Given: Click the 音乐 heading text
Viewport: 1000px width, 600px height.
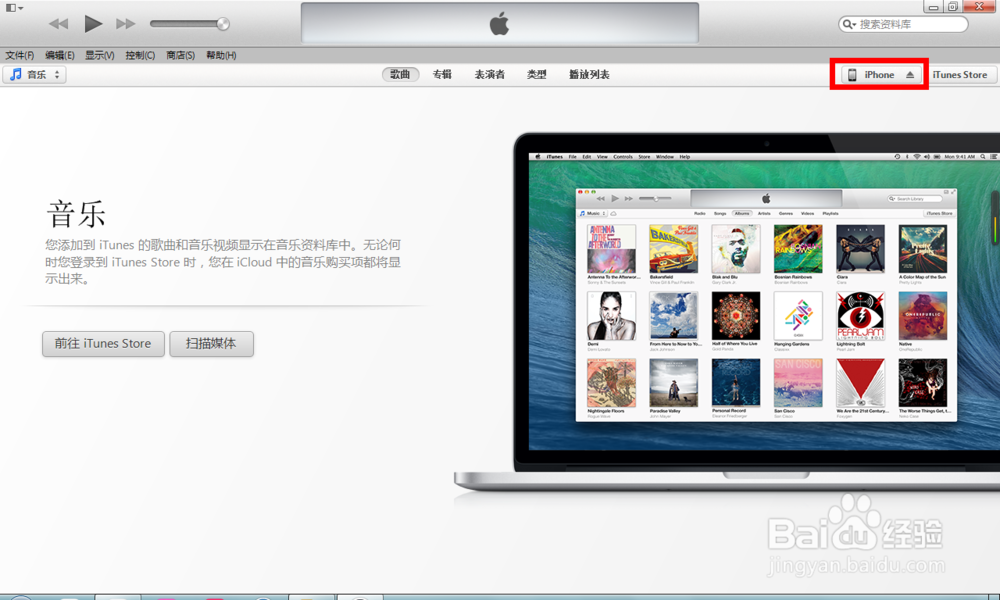Looking at the screenshot, I should [x=76, y=214].
